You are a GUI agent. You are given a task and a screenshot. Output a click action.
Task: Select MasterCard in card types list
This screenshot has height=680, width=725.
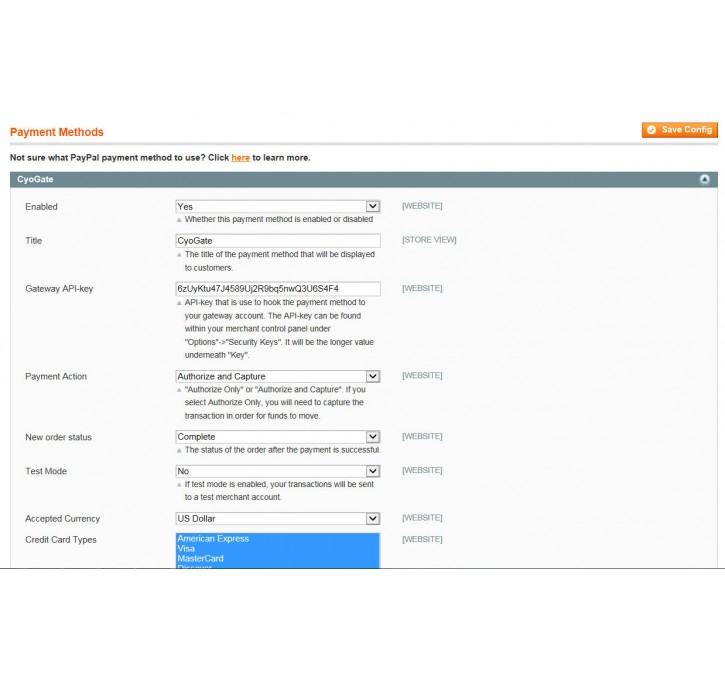point(200,558)
